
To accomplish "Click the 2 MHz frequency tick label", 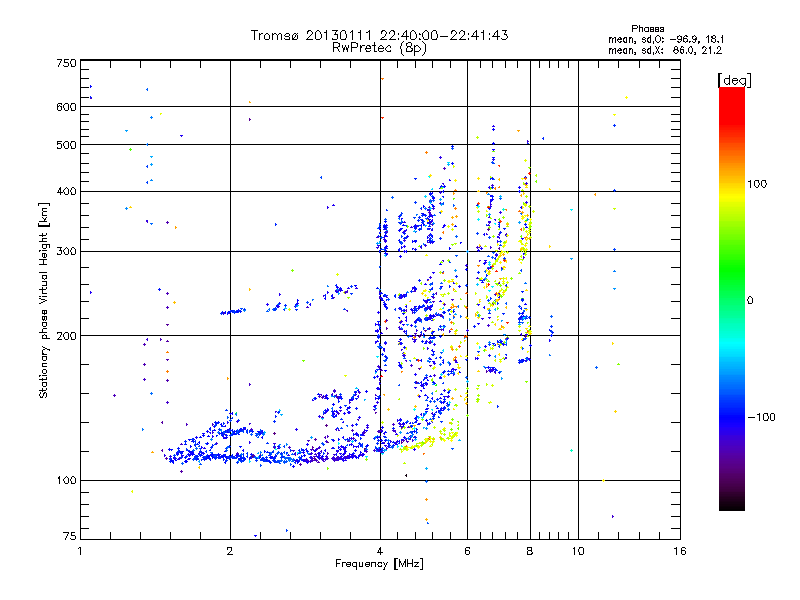I will pos(230,551).
